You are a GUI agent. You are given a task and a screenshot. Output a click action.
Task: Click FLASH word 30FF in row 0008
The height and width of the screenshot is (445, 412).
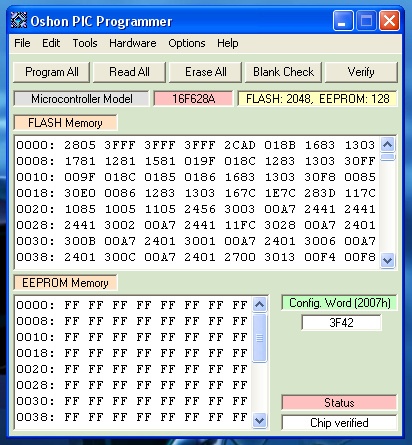click(x=360, y=161)
